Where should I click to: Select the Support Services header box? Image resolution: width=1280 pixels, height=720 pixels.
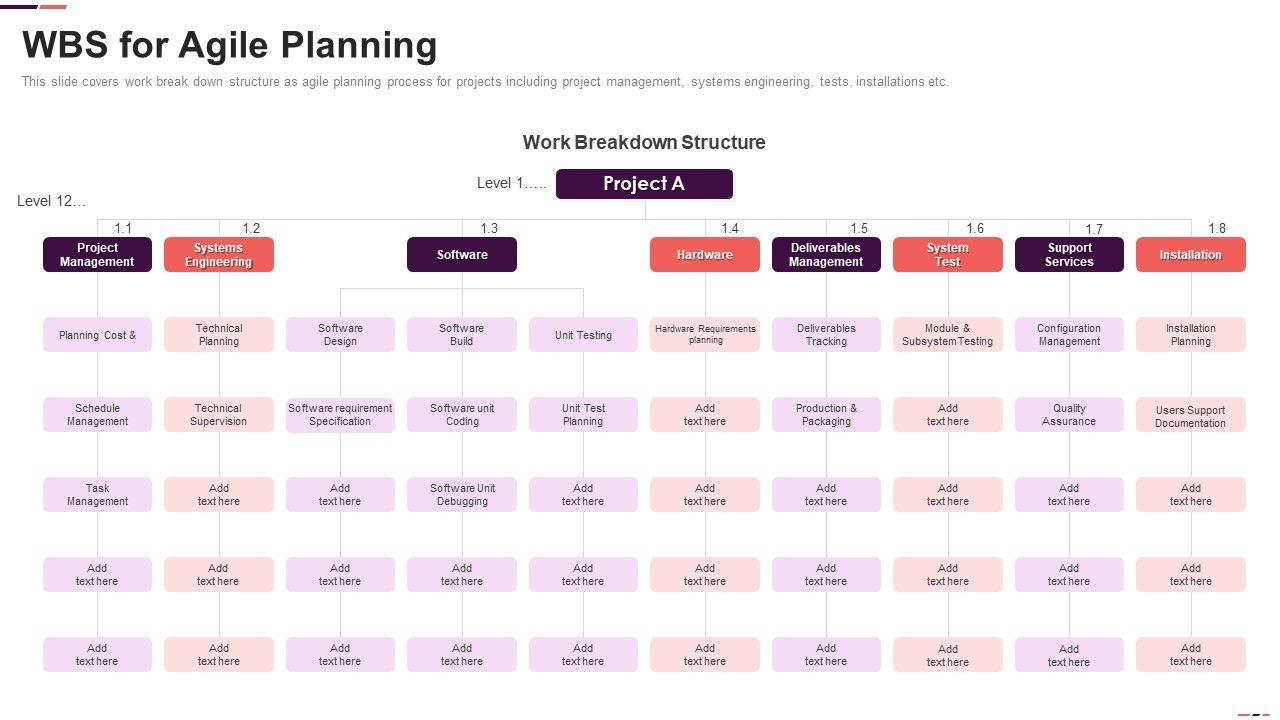1069,255
